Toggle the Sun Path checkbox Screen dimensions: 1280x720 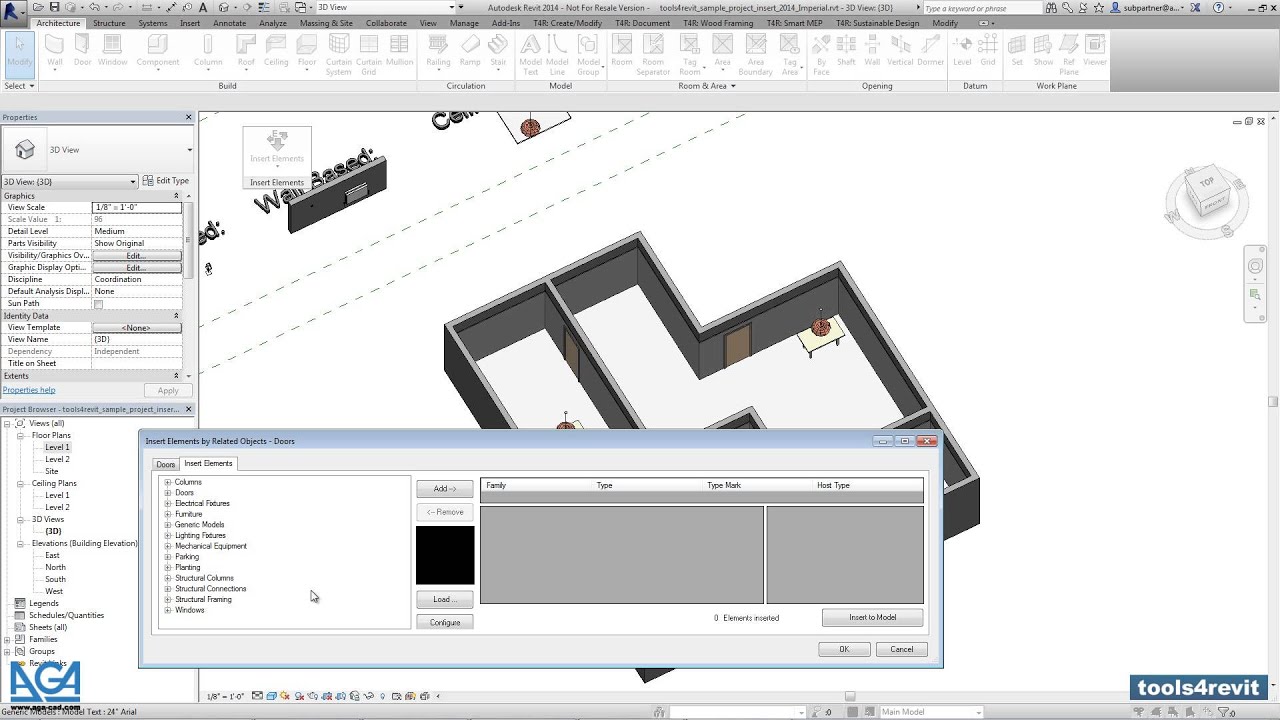pos(98,304)
